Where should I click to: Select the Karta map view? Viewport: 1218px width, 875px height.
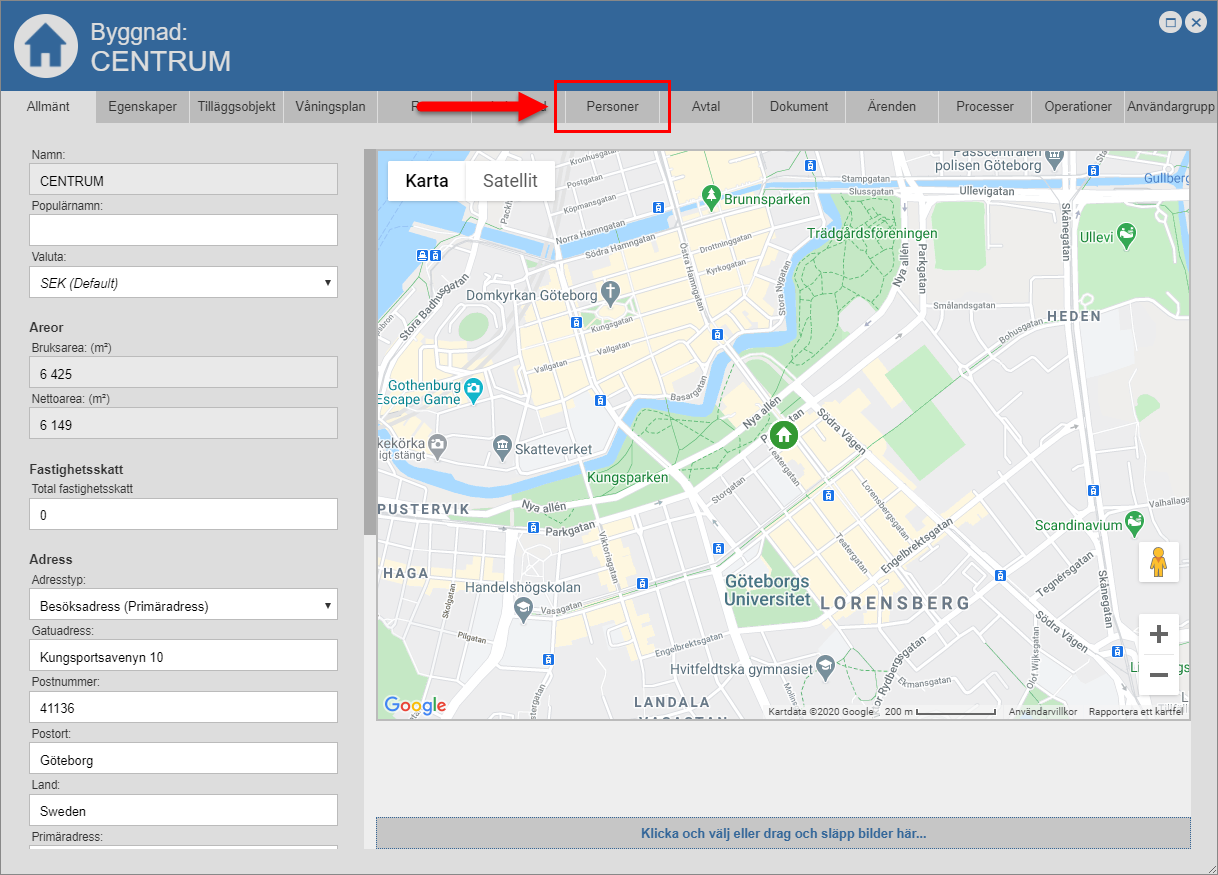(x=426, y=181)
